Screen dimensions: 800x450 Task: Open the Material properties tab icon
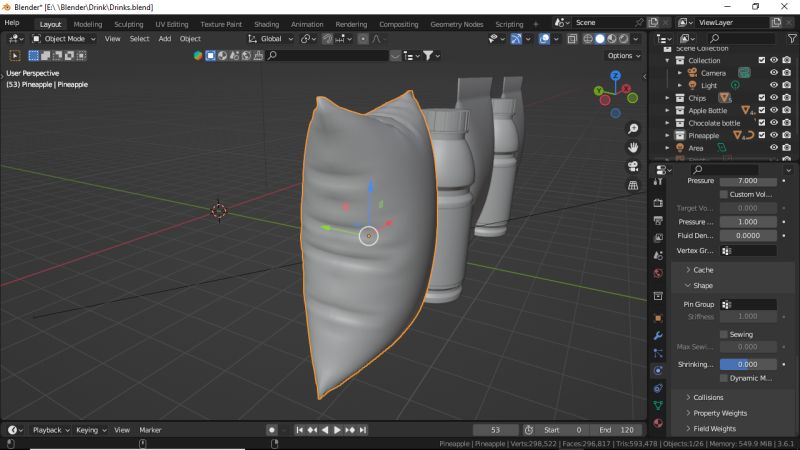click(x=658, y=423)
